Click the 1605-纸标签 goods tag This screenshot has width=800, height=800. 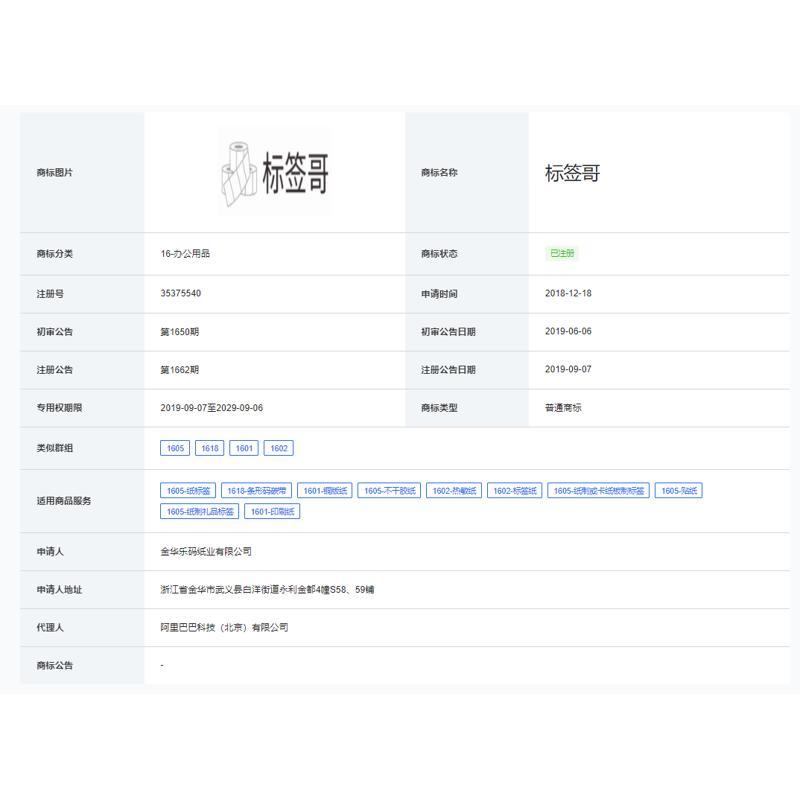click(188, 490)
